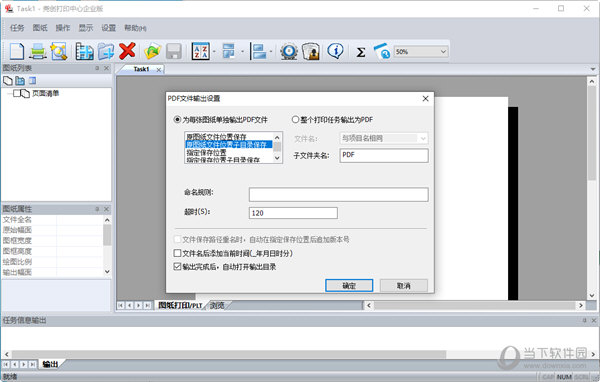Close the 图纸列表 panel
This screenshot has width=600, height=382.
point(106,68)
